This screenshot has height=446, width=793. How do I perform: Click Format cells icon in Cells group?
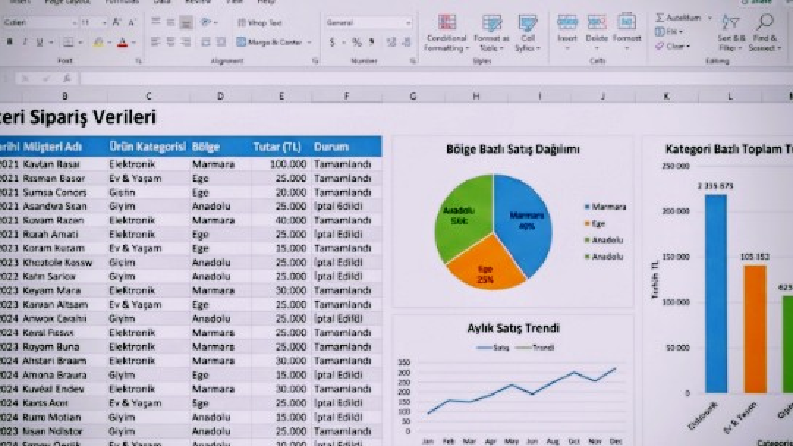[627, 23]
